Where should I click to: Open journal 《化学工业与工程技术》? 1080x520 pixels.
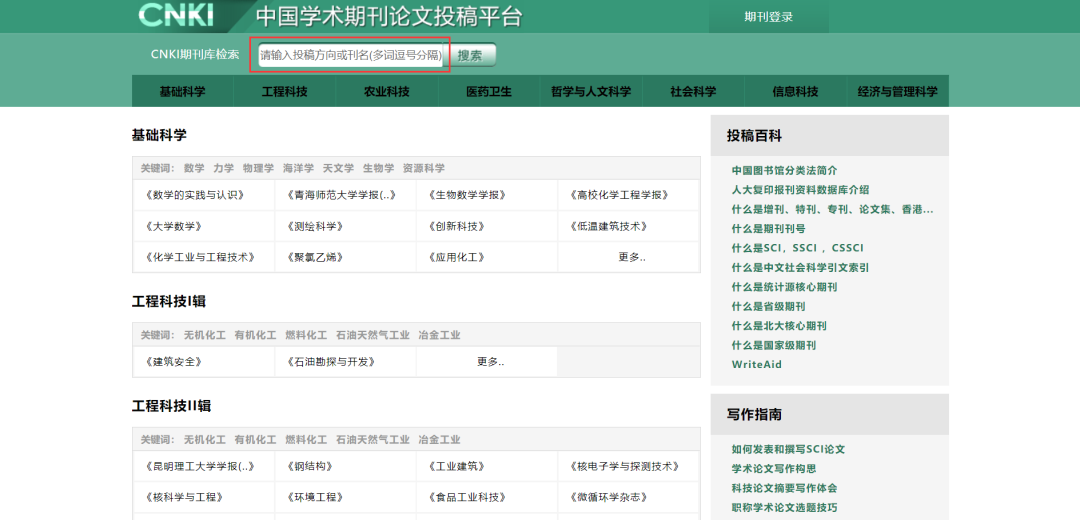tap(200, 257)
